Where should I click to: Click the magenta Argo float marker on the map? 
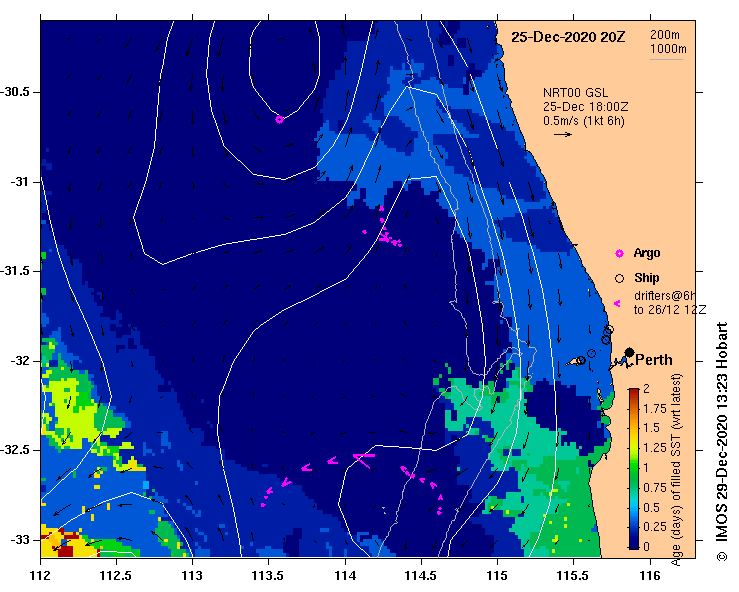click(x=279, y=120)
